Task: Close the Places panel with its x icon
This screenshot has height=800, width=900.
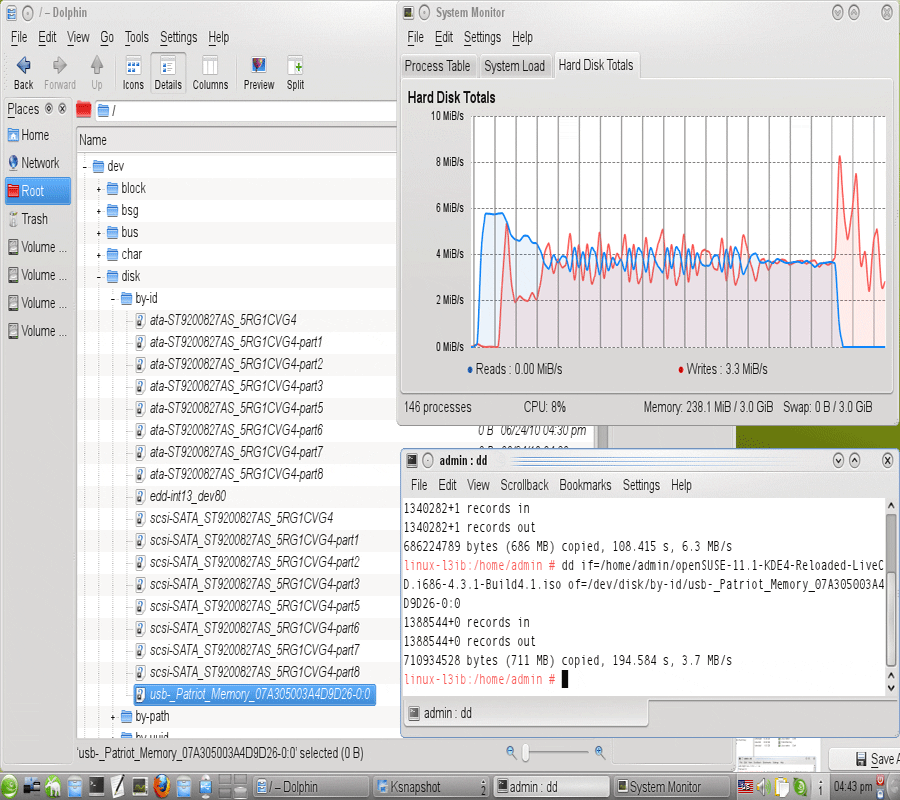Action: click(62, 108)
